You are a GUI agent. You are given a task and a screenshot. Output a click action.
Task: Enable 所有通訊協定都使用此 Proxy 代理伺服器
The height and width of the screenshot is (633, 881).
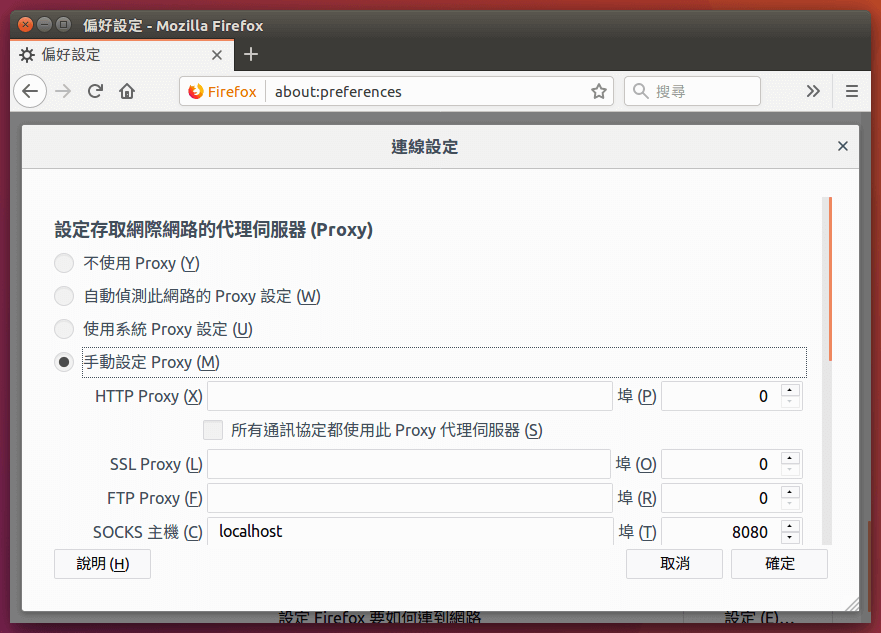click(212, 429)
